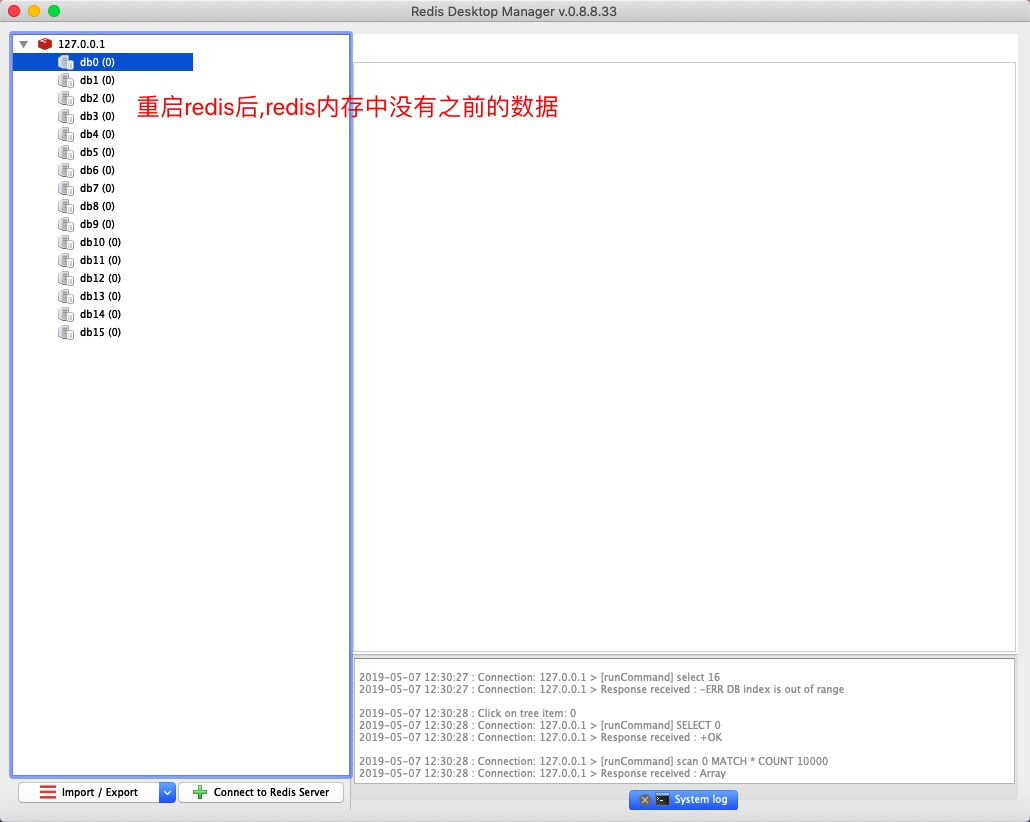This screenshot has height=822, width=1030.
Task: Open database db1 (0)
Action: [97, 80]
